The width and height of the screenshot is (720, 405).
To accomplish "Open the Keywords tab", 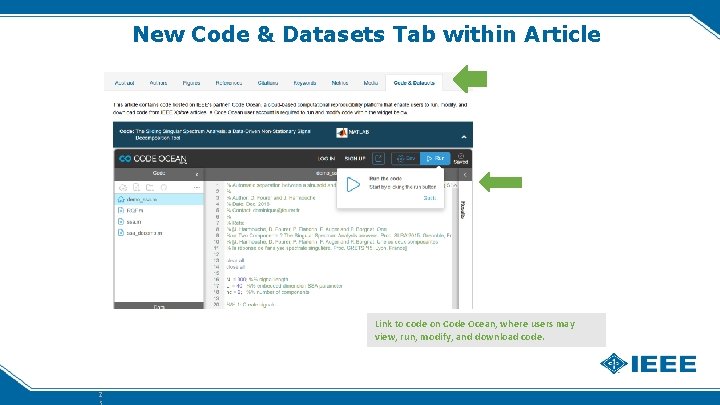I will tap(304, 83).
